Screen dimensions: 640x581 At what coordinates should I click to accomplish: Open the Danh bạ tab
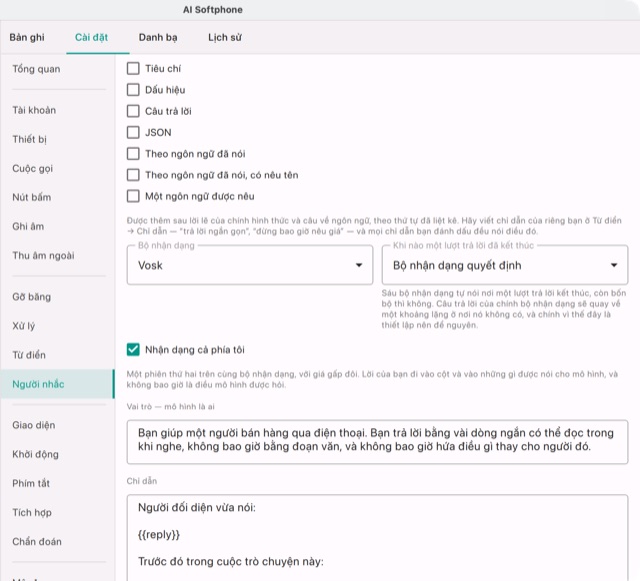(158, 37)
